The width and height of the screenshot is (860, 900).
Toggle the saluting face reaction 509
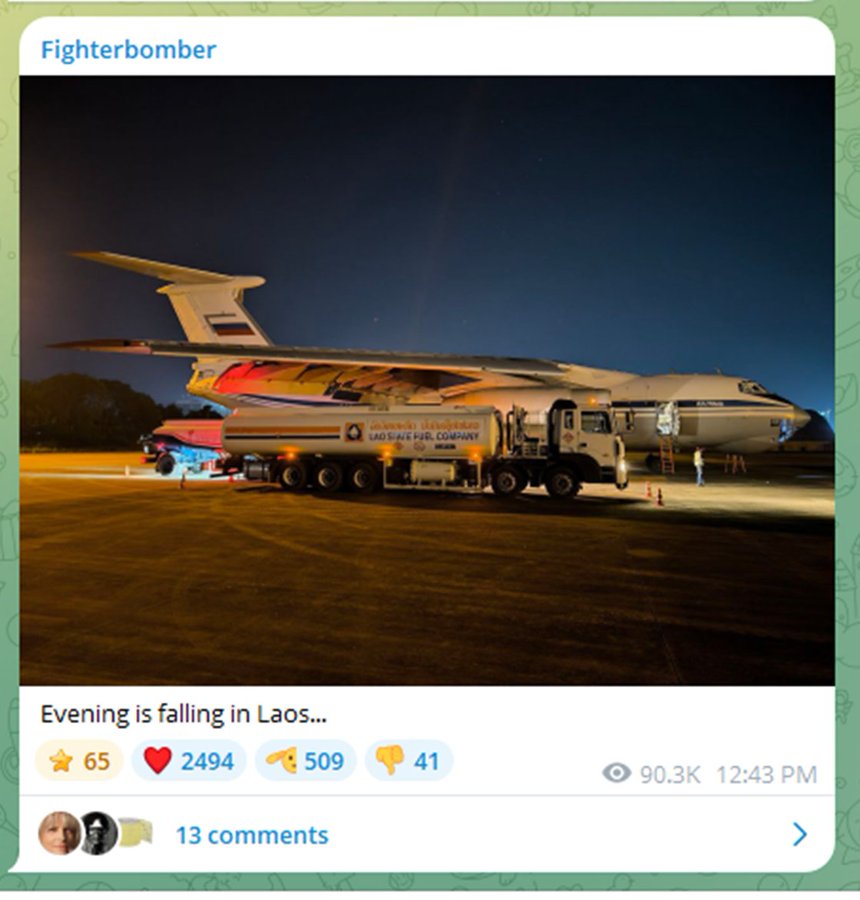[305, 761]
